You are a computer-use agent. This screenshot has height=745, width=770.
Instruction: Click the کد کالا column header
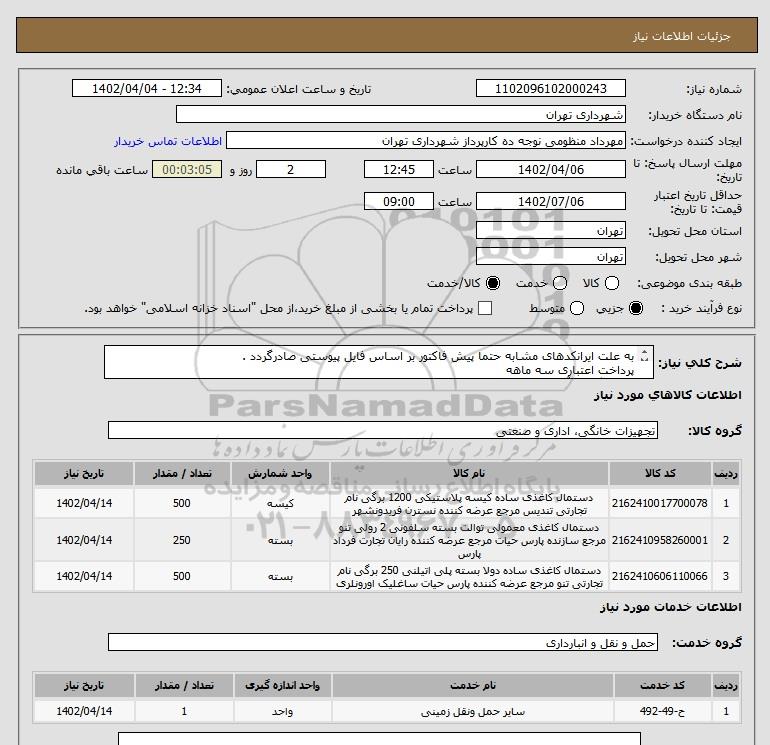660,473
